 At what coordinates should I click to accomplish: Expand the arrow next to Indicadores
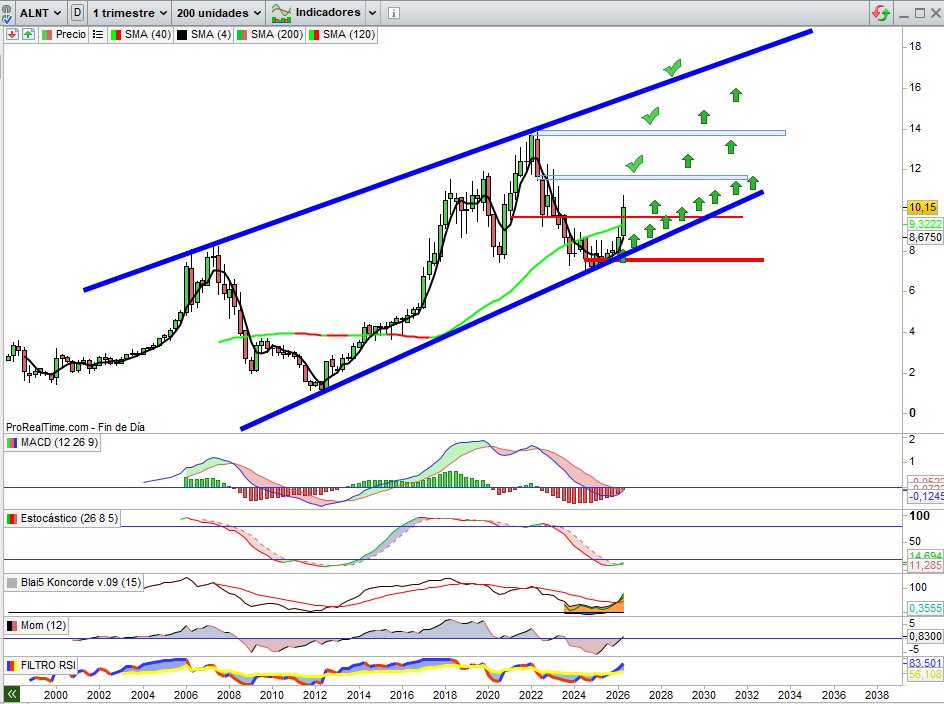372,13
